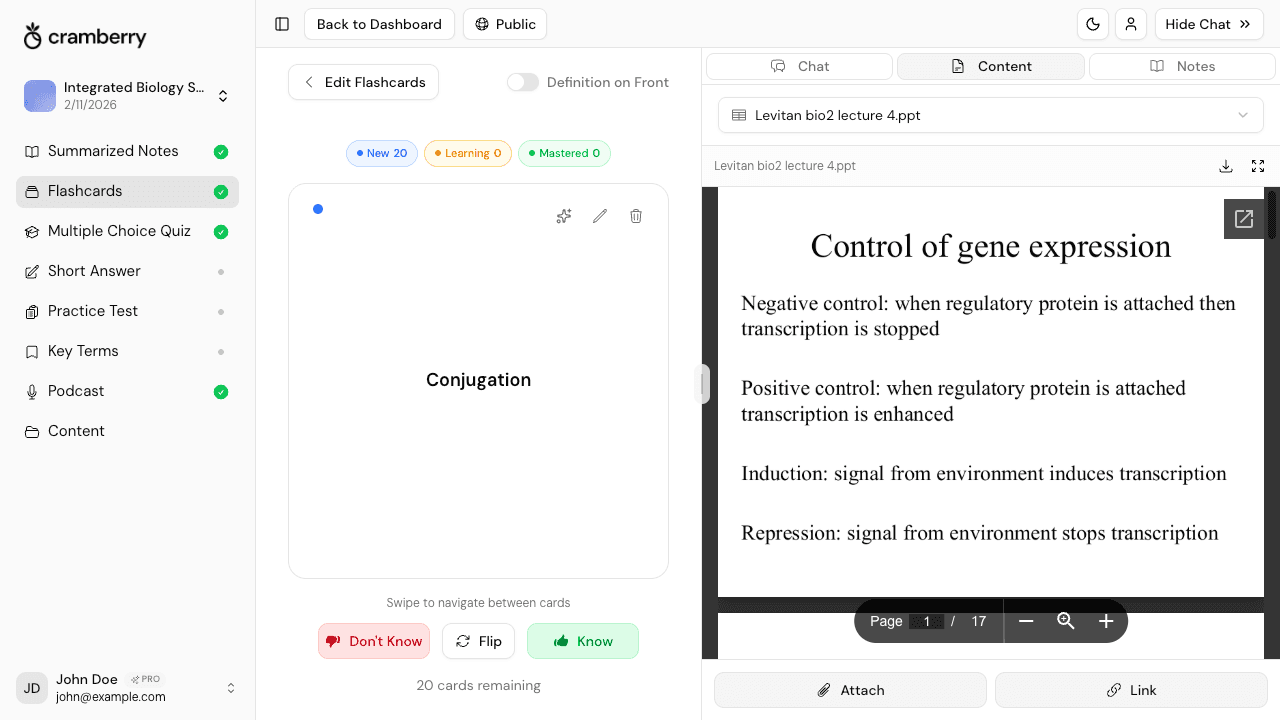Switch to the Chat tab
The height and width of the screenshot is (720, 1280).
click(x=799, y=66)
